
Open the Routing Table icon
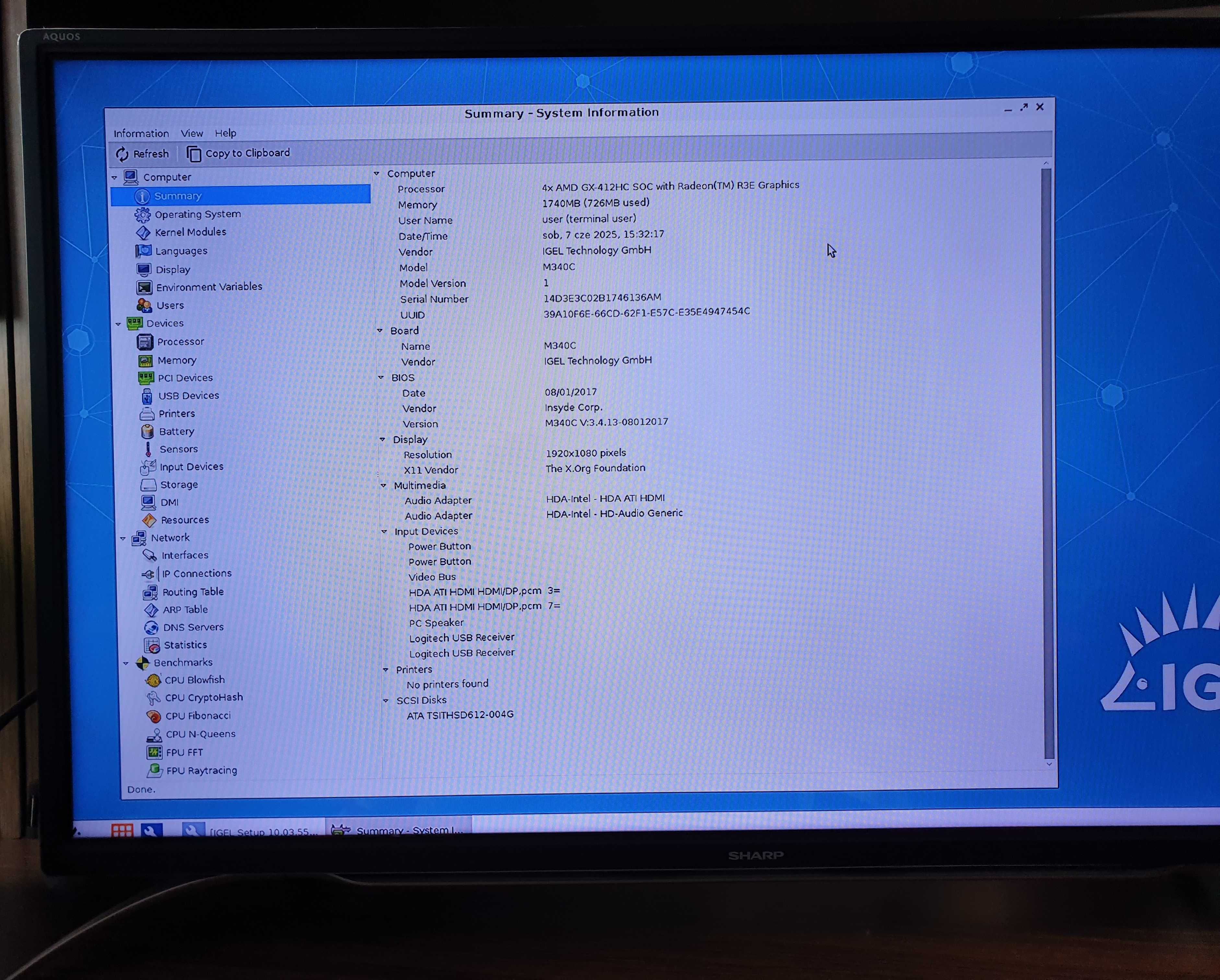(150, 592)
